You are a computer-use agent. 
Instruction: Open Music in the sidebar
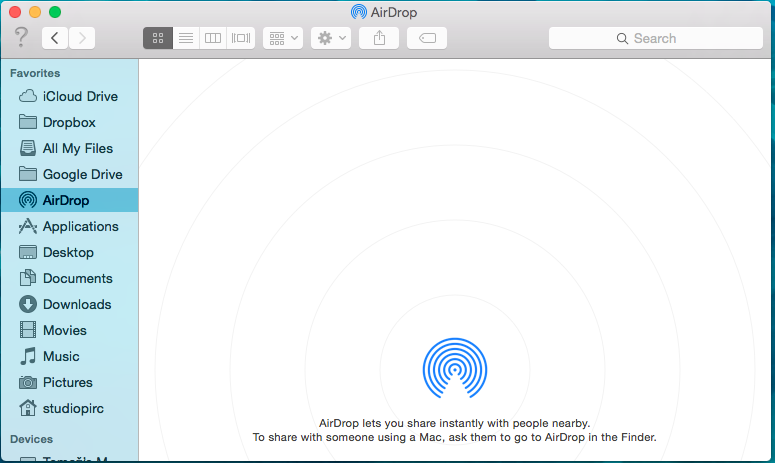[69, 356]
